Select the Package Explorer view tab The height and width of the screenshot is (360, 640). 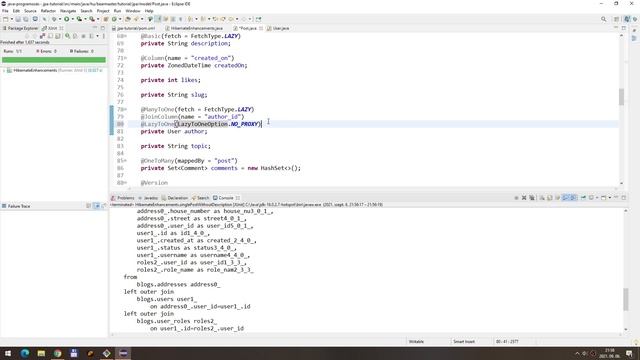point(20,28)
